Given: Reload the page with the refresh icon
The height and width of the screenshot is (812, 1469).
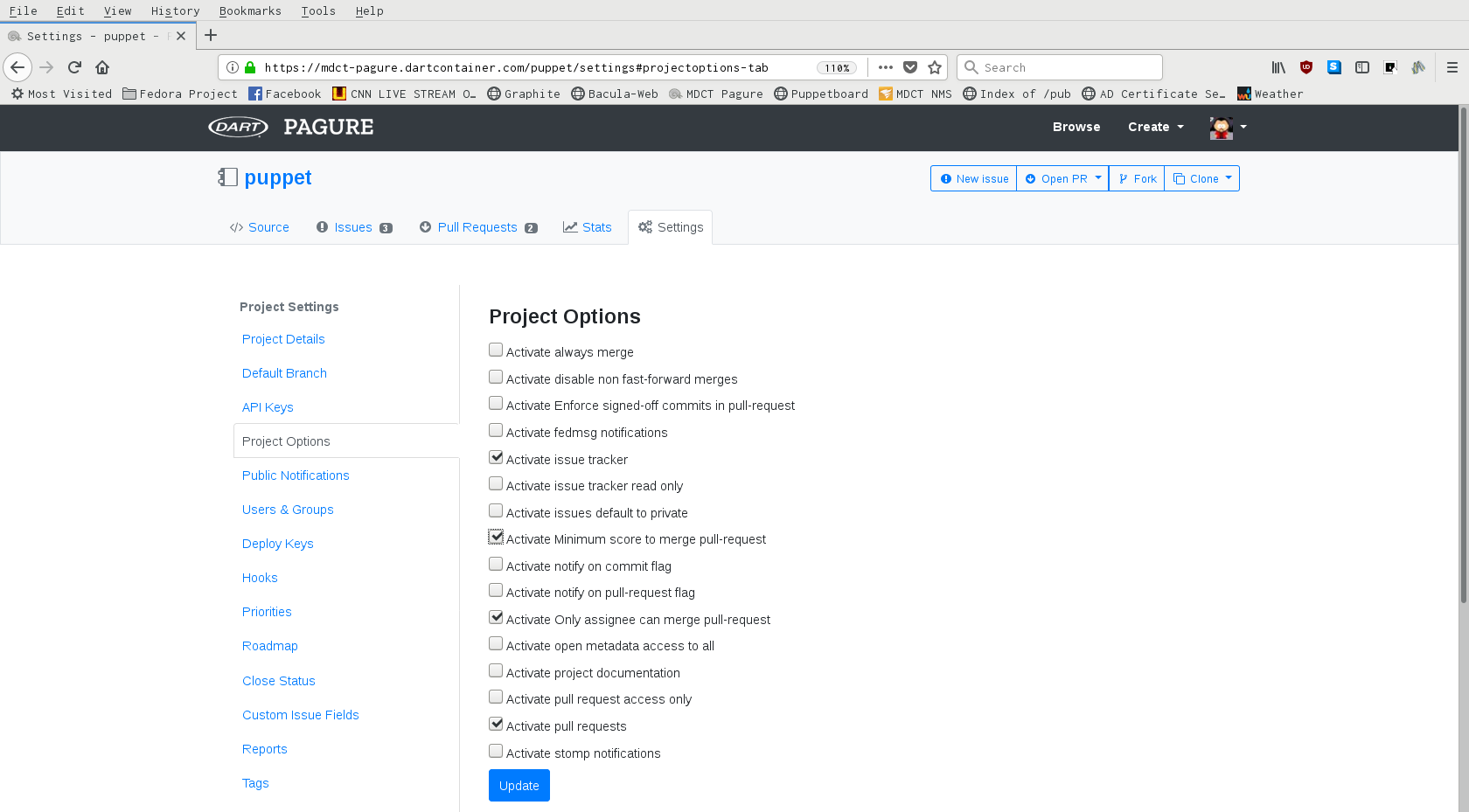Looking at the screenshot, I should pos(74,67).
